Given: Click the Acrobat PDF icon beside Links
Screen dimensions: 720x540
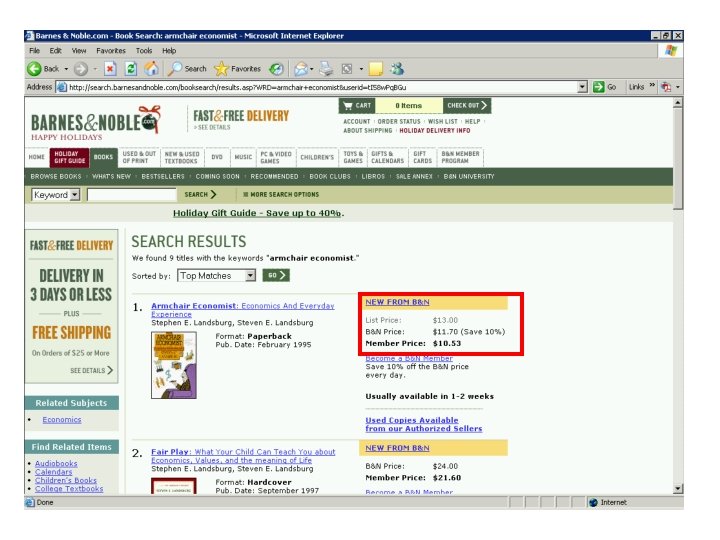Looking at the screenshot, I should click(x=666, y=87).
